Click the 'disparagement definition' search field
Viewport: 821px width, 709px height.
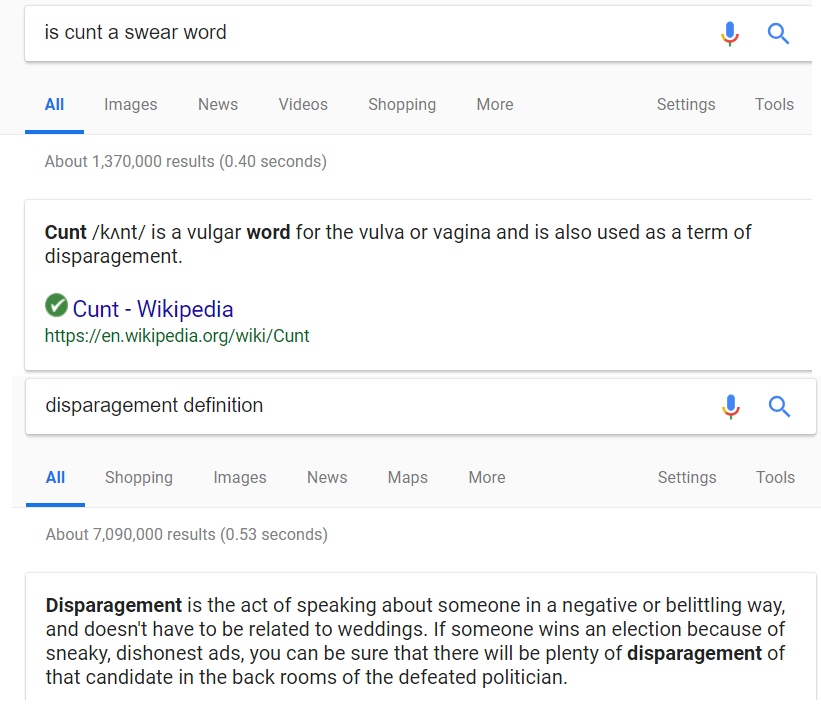pyautogui.click(x=367, y=406)
